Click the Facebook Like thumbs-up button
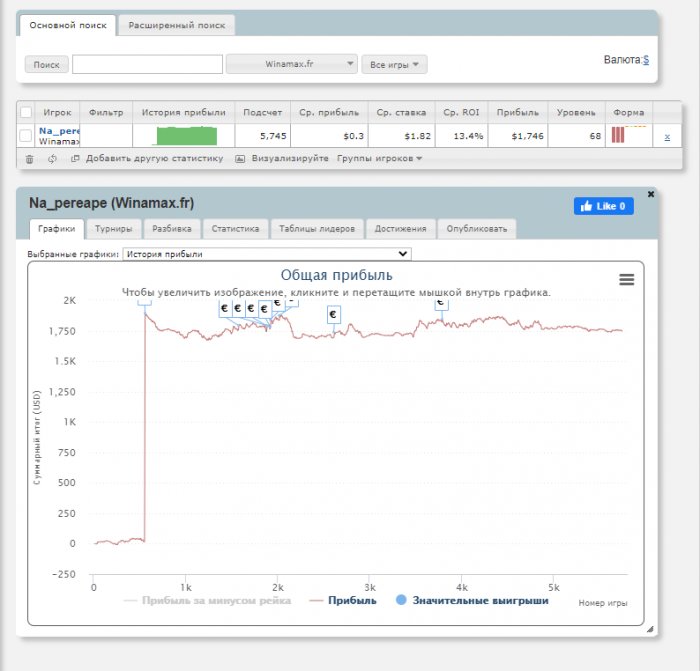 [604, 206]
